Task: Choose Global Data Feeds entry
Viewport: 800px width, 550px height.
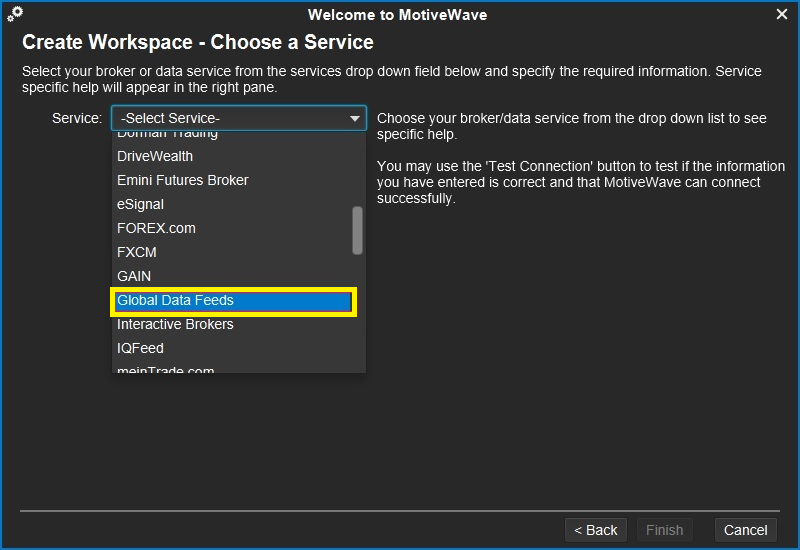Action: 234,301
